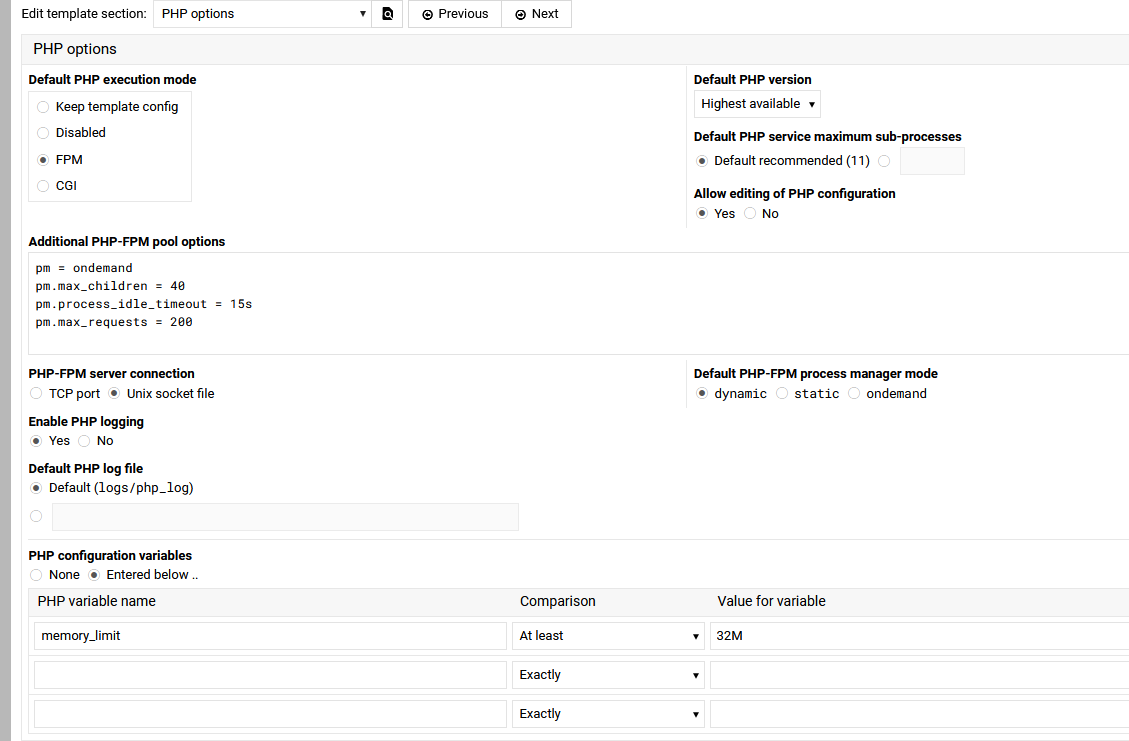Select CGI execution mode
This screenshot has height=741, width=1129.
43,186
